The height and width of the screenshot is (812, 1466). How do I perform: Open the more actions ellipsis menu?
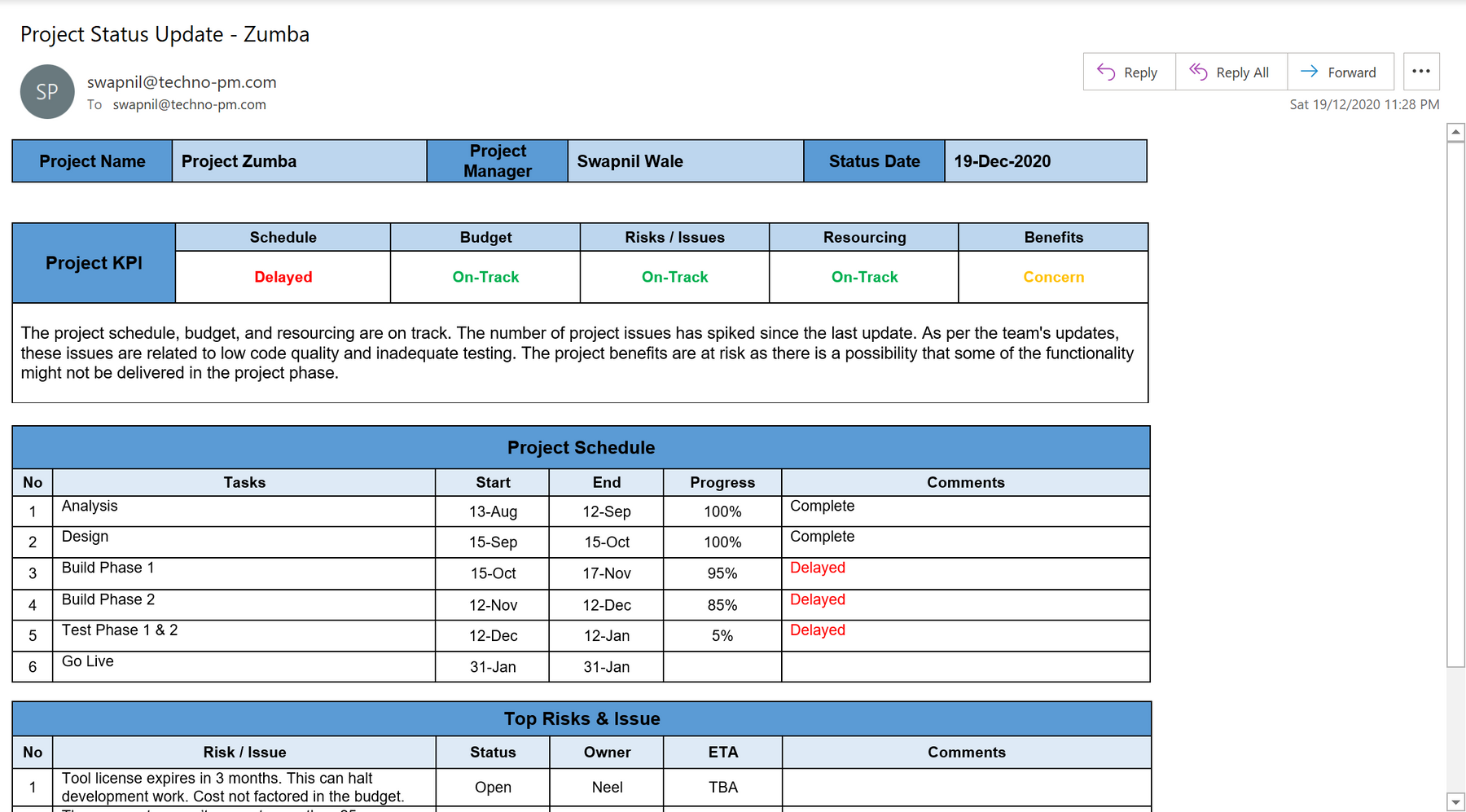click(x=1421, y=72)
